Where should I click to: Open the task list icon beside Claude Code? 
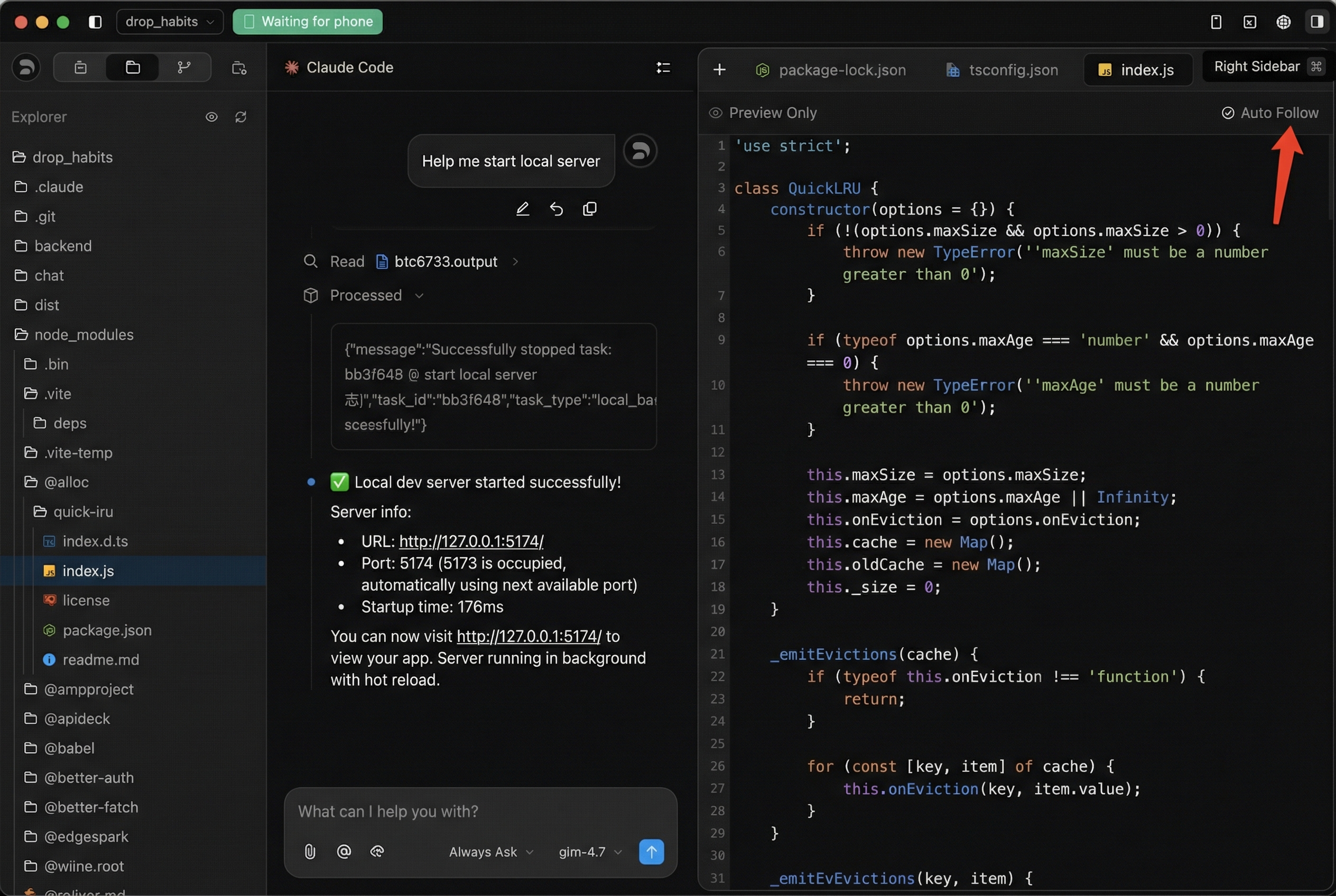(663, 68)
